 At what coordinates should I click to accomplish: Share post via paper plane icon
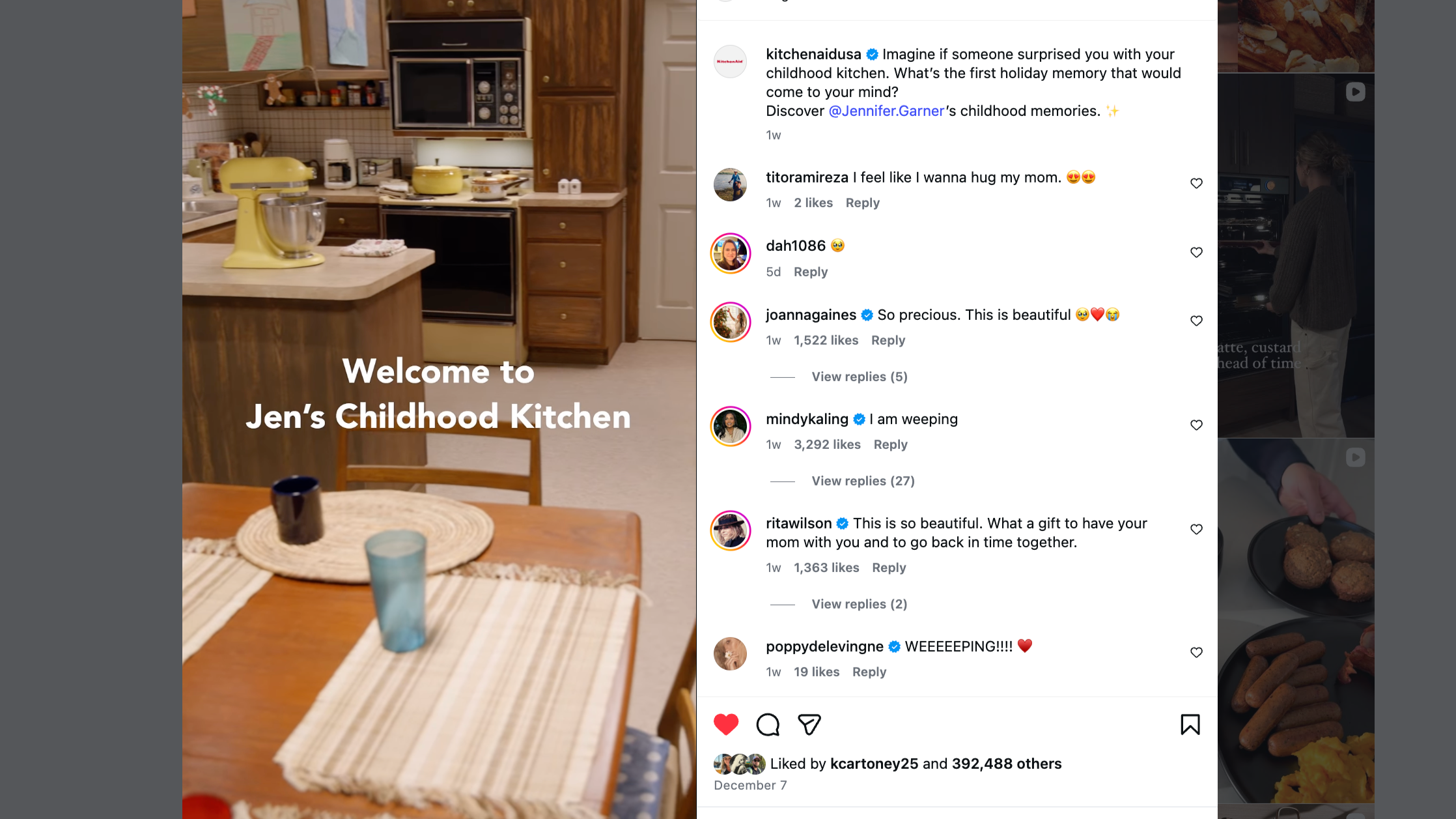click(809, 725)
